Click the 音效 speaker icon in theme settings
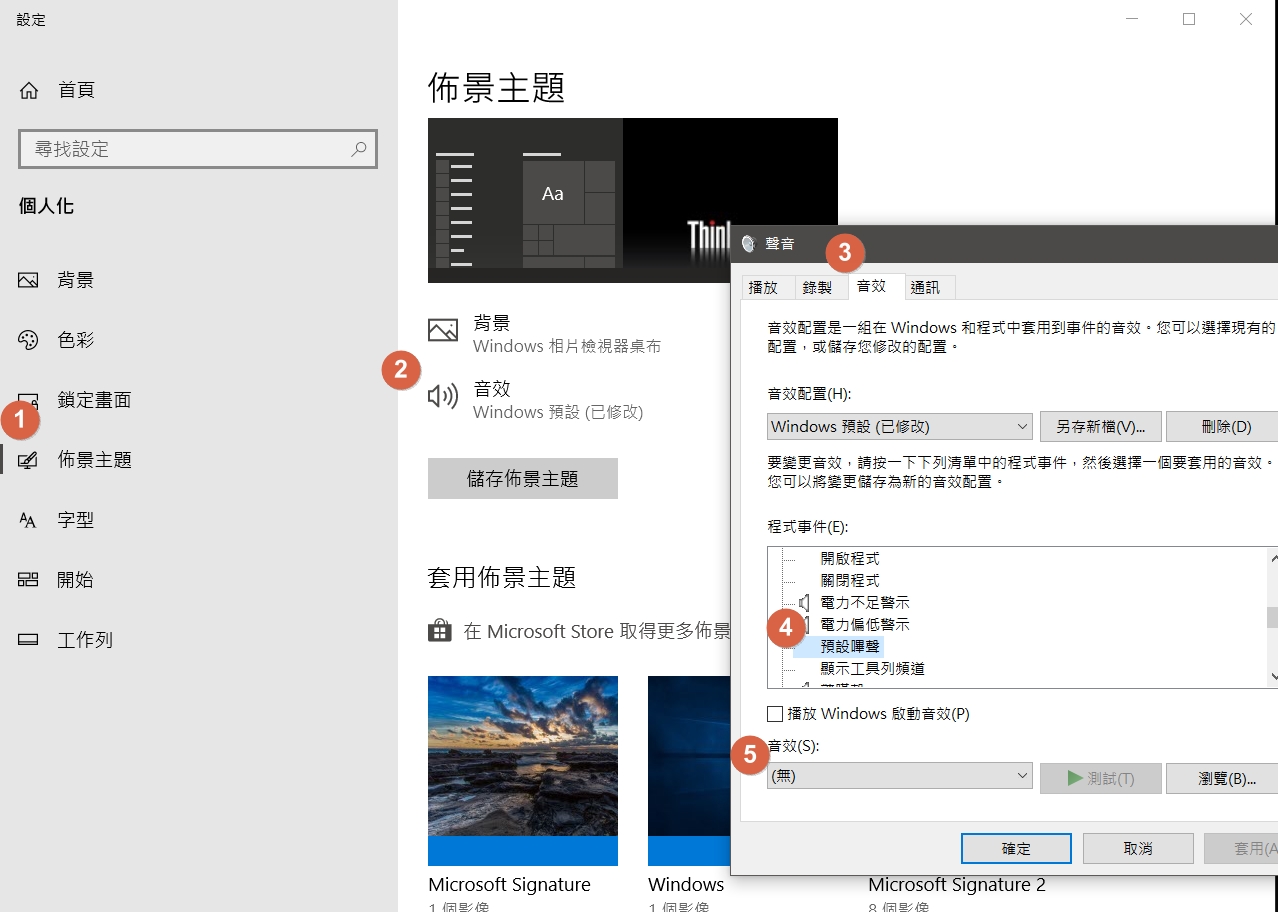Viewport: 1278px width, 912px height. [x=443, y=397]
